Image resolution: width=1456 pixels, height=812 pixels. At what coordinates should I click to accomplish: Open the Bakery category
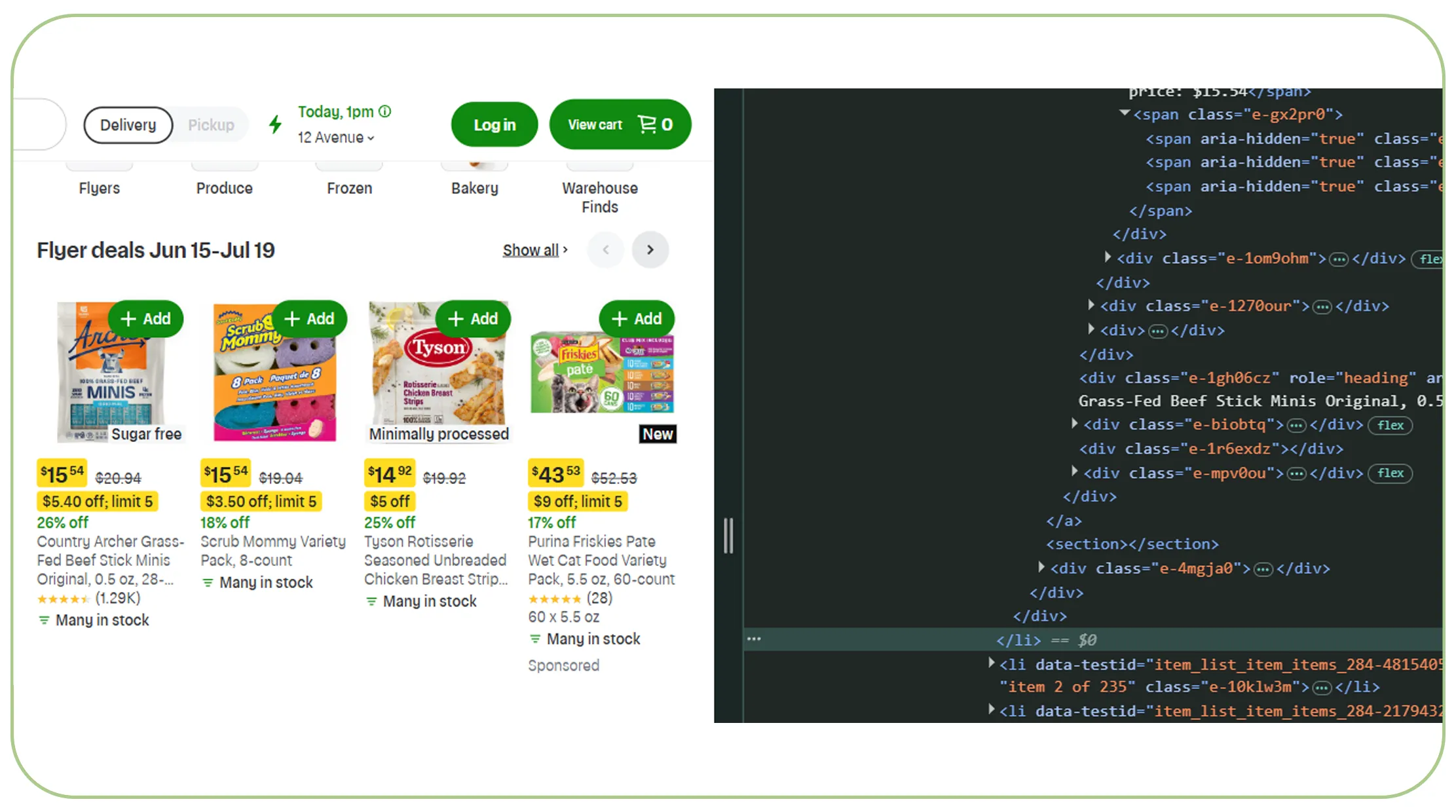point(475,188)
